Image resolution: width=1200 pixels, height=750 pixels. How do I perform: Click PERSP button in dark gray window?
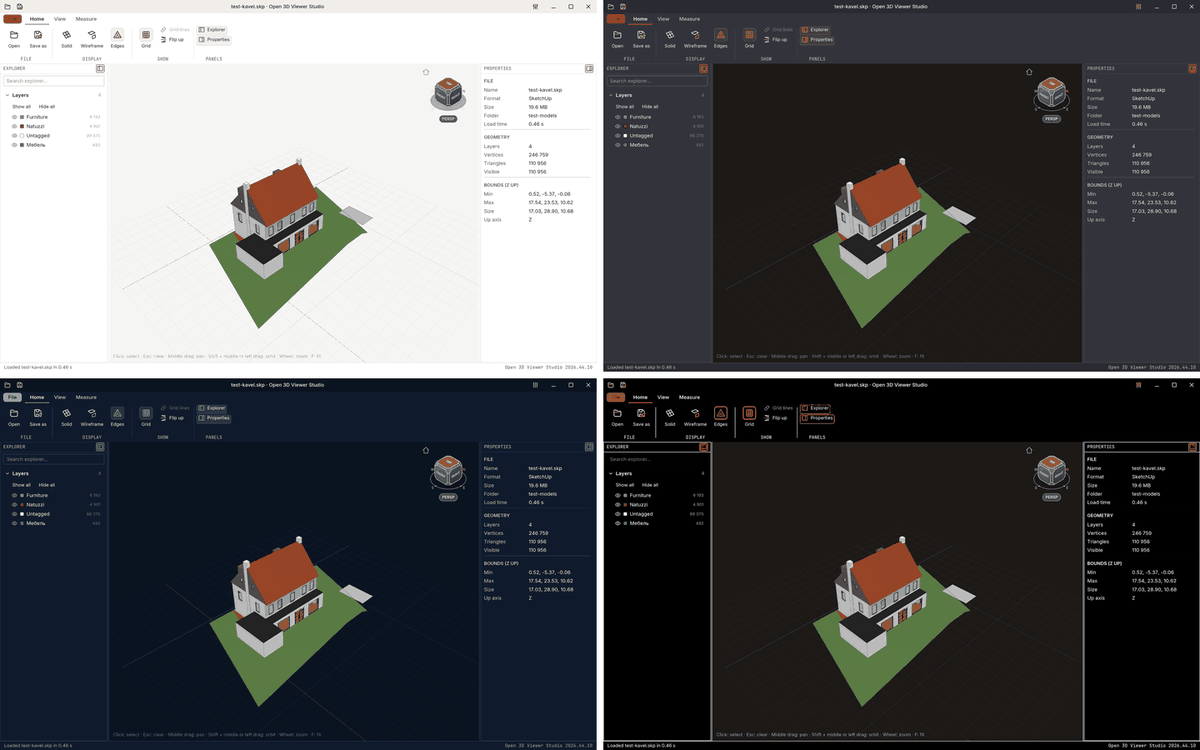(1051, 118)
